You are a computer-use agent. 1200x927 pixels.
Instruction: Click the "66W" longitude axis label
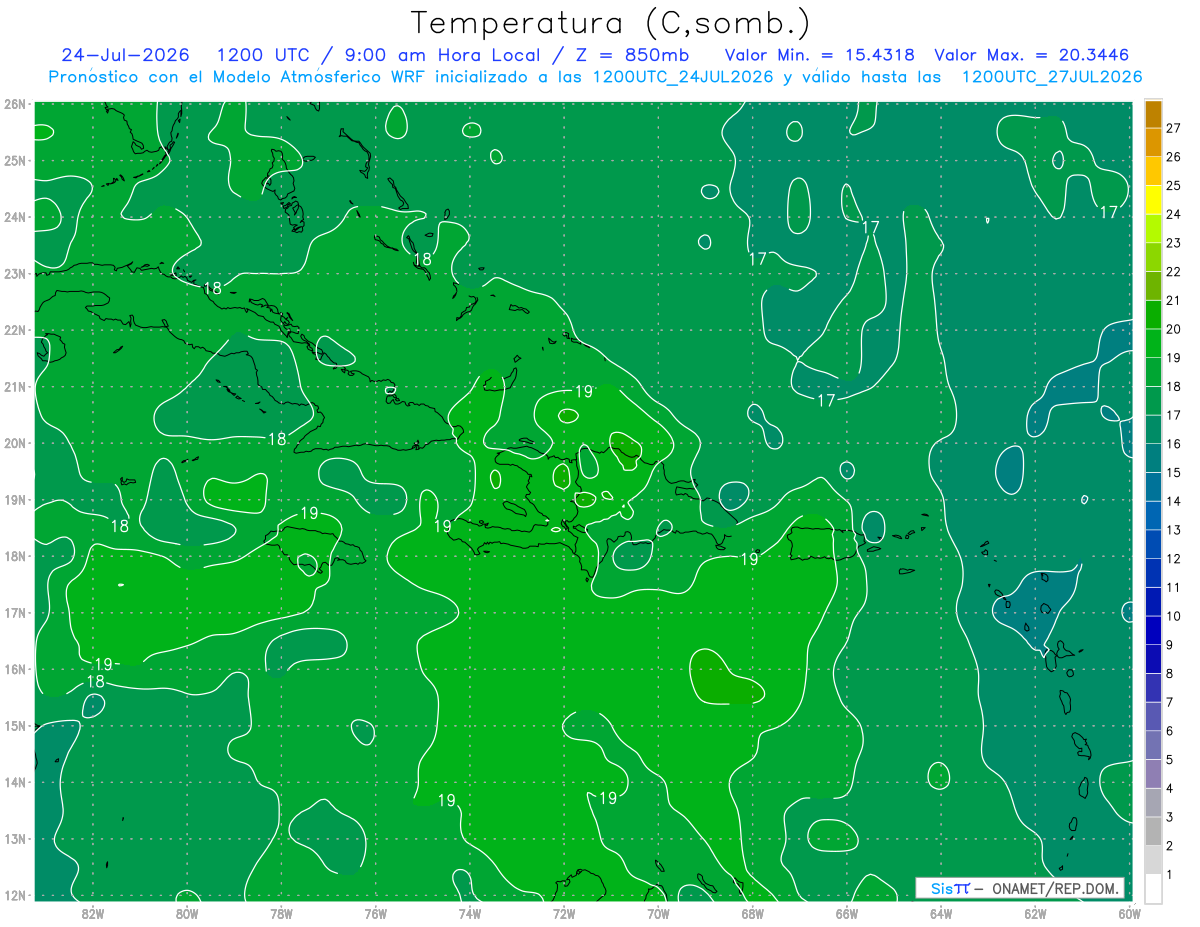point(846,913)
